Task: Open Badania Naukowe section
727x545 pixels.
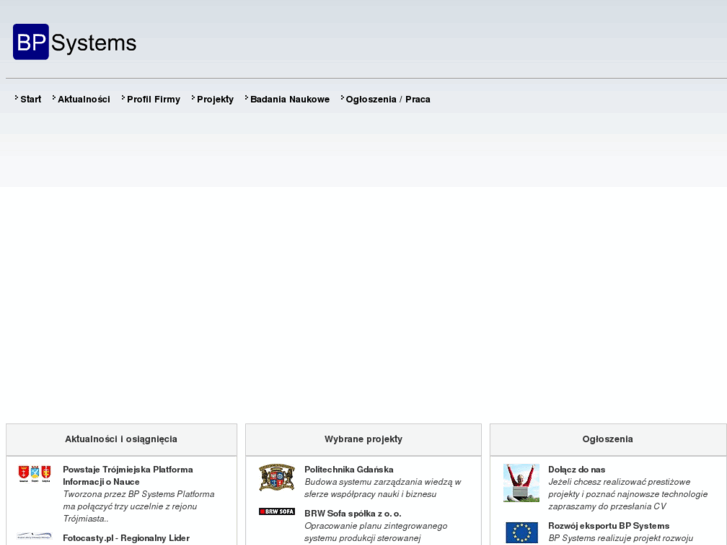Action: pyautogui.click(x=290, y=99)
